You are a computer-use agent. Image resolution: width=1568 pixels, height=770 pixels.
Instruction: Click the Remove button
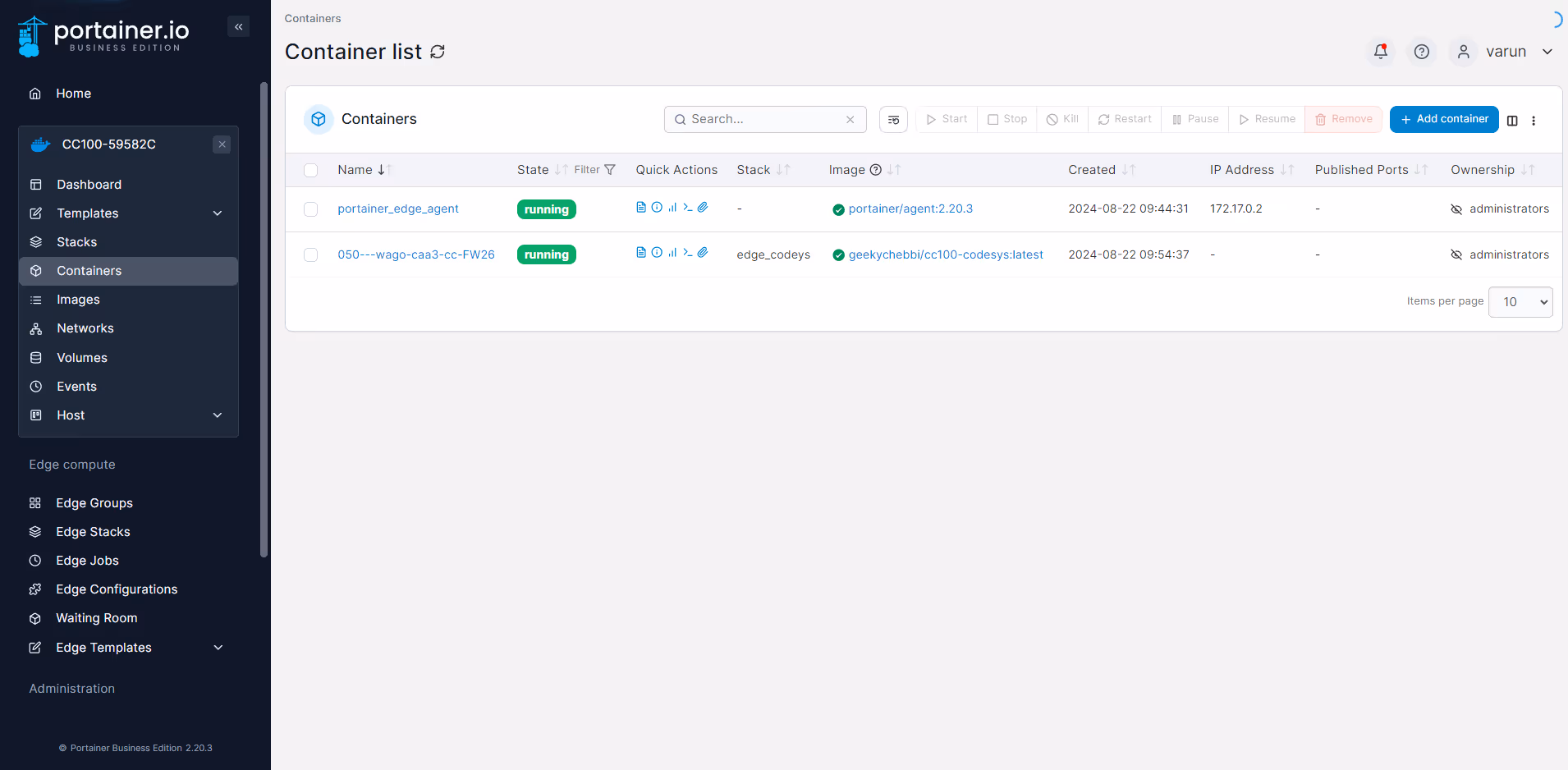click(x=1344, y=119)
